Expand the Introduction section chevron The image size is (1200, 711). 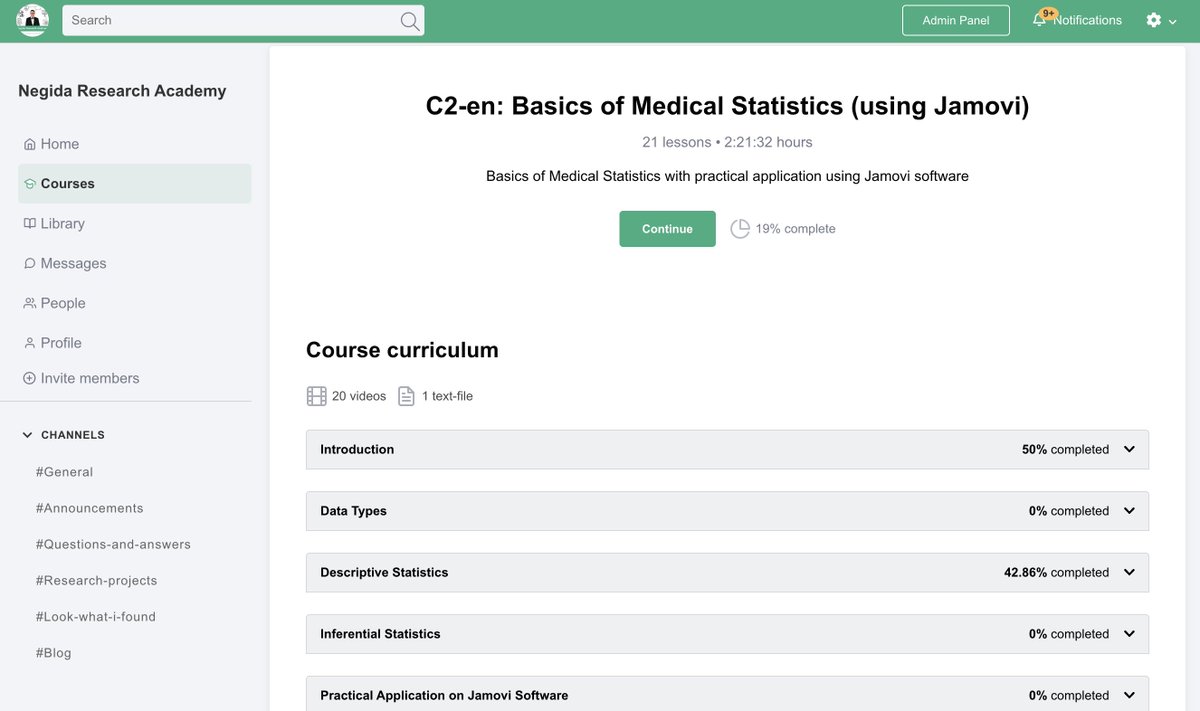tap(1129, 449)
